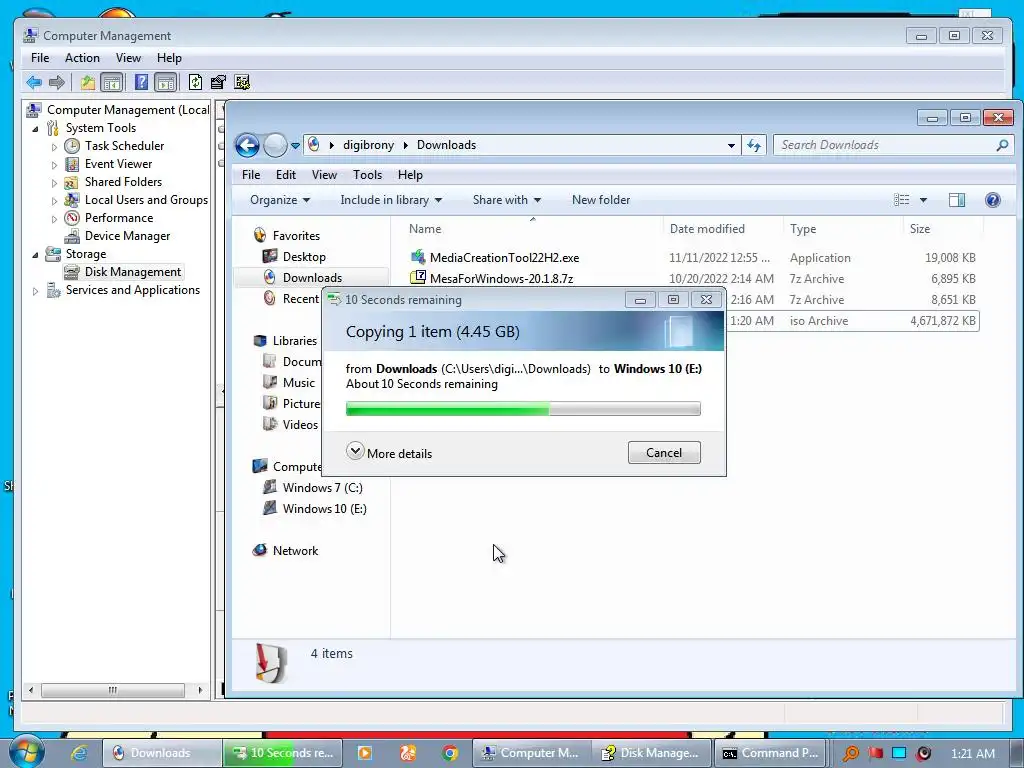Open Computer Management's File menu
Image resolution: width=1024 pixels, height=768 pixels.
[x=40, y=58]
